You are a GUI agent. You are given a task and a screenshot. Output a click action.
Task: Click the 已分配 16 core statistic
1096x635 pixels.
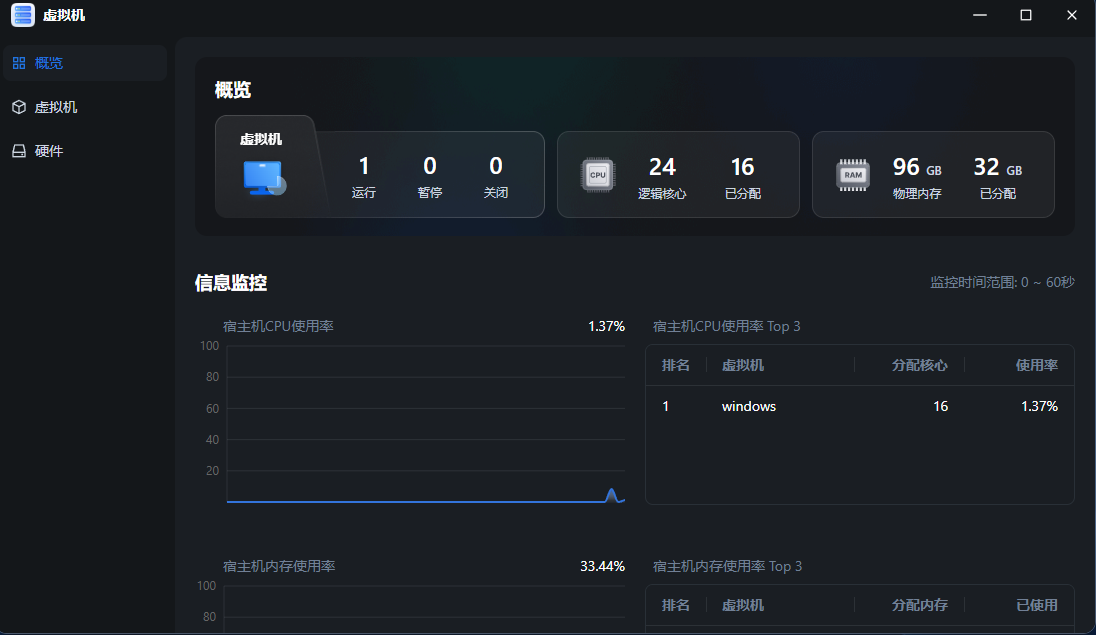(745, 175)
